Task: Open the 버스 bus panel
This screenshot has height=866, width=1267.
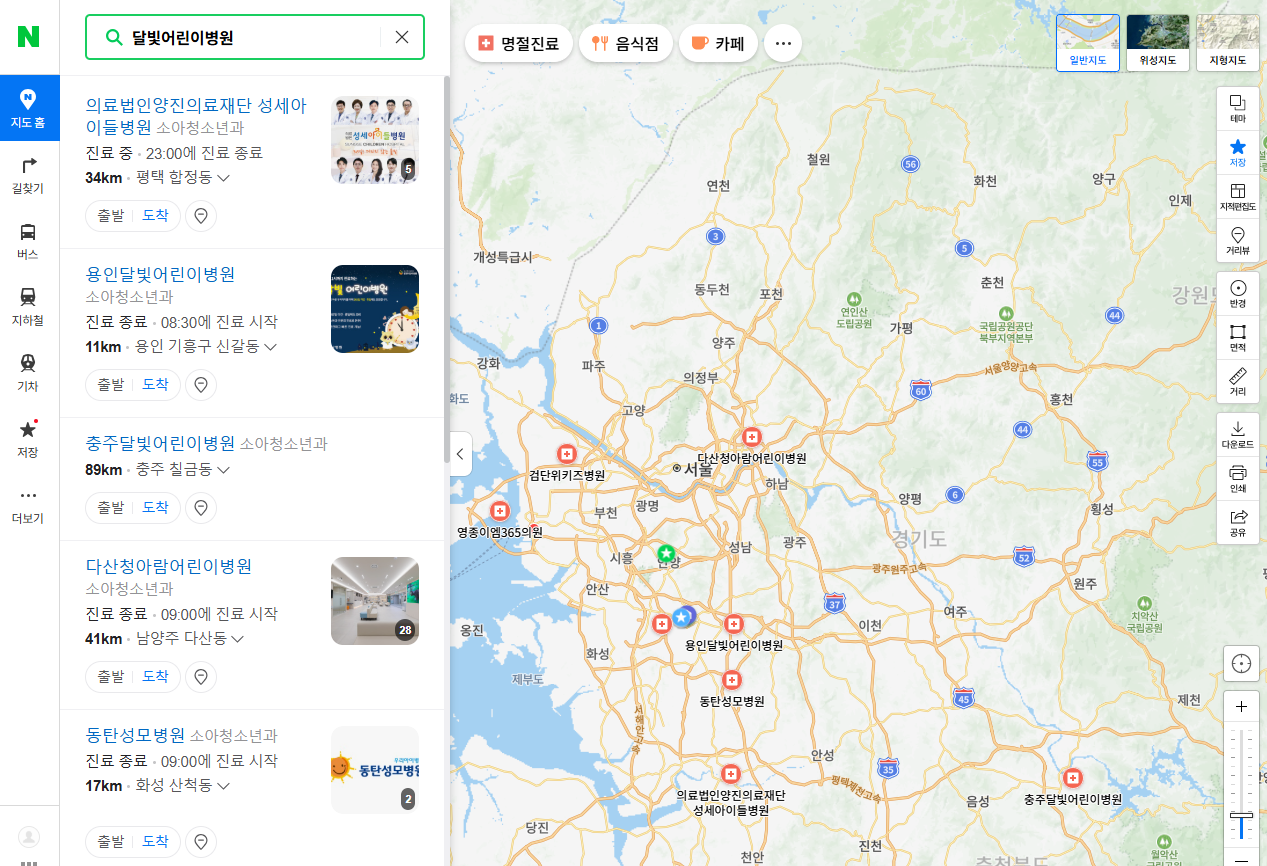Action: [x=28, y=240]
